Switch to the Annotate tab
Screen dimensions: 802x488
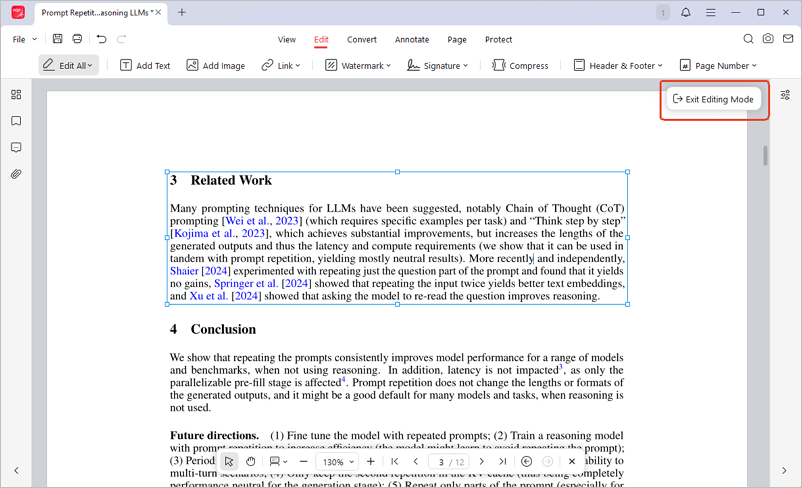pos(412,39)
